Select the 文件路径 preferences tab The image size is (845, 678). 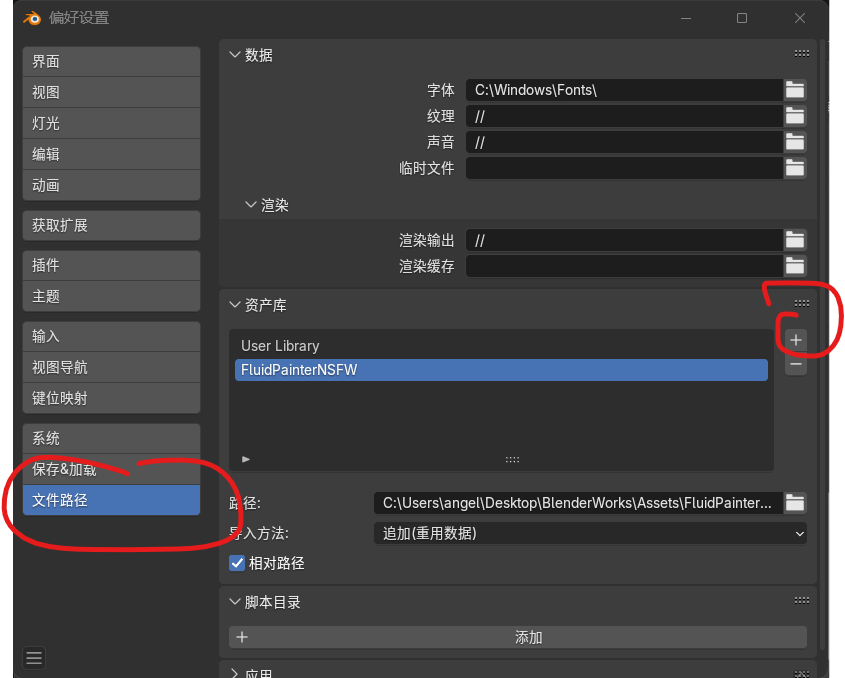tap(112, 500)
